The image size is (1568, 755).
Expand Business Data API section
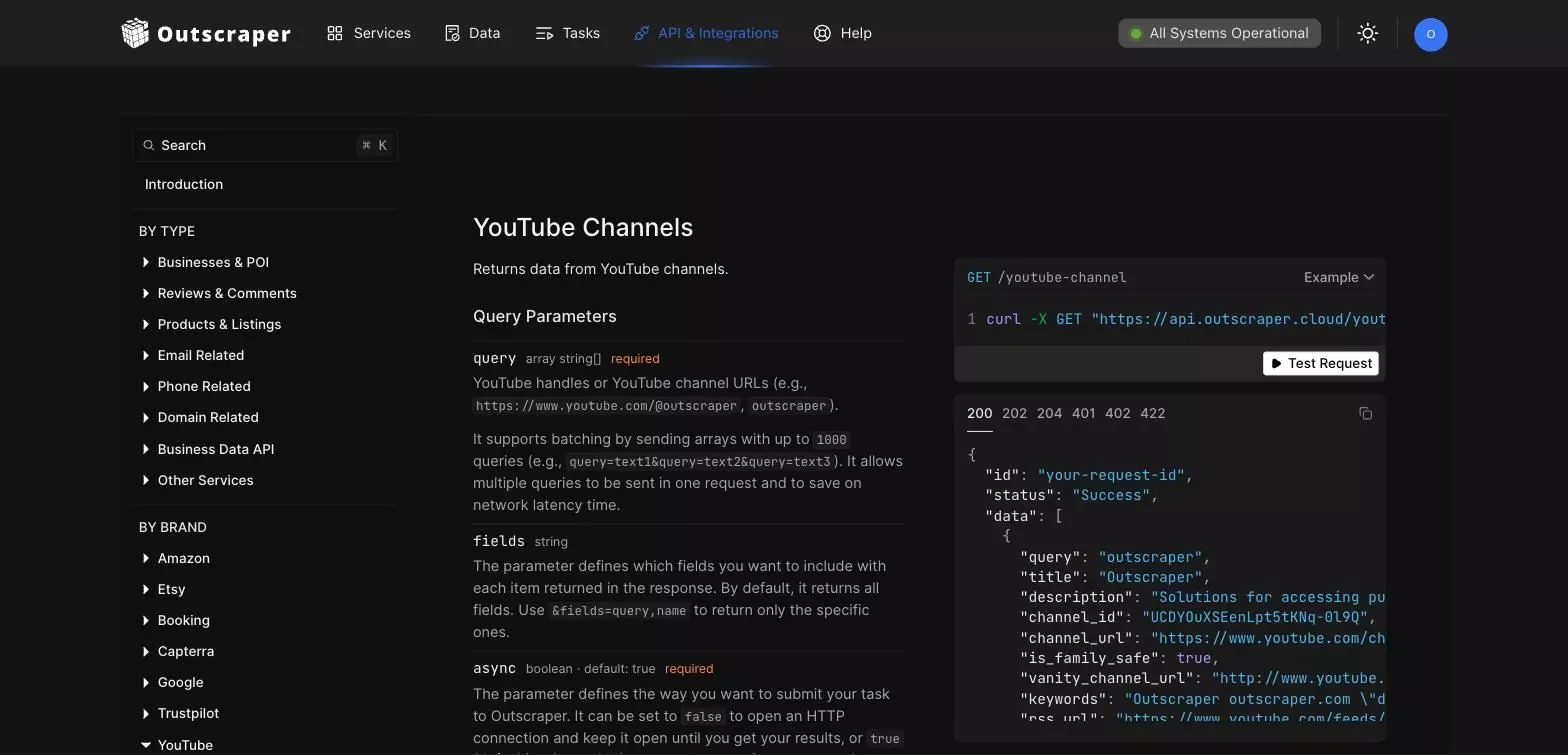[x=209, y=449]
